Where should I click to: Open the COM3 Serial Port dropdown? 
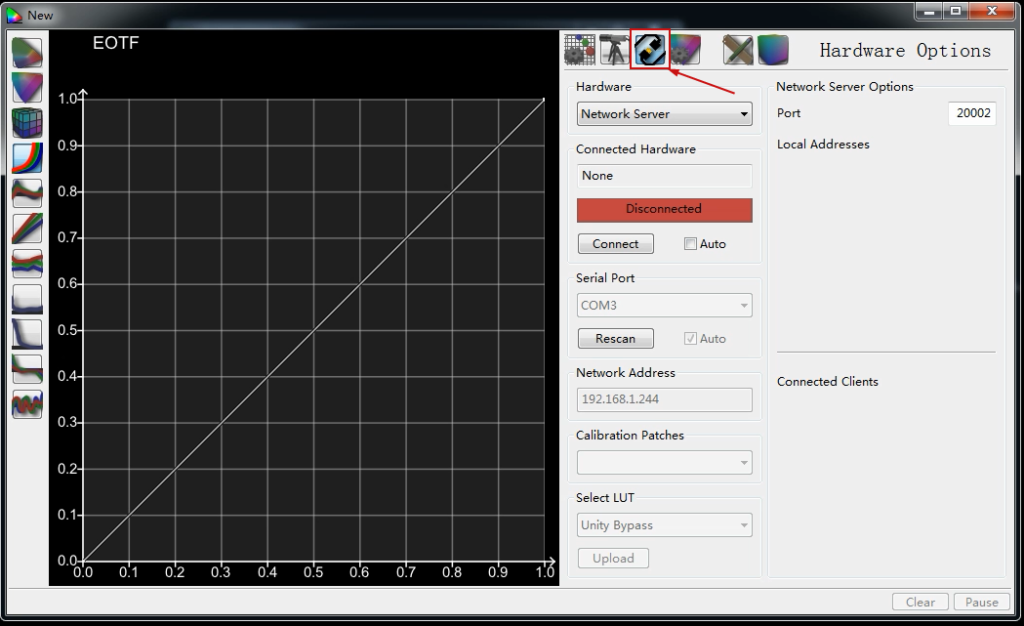tap(664, 305)
